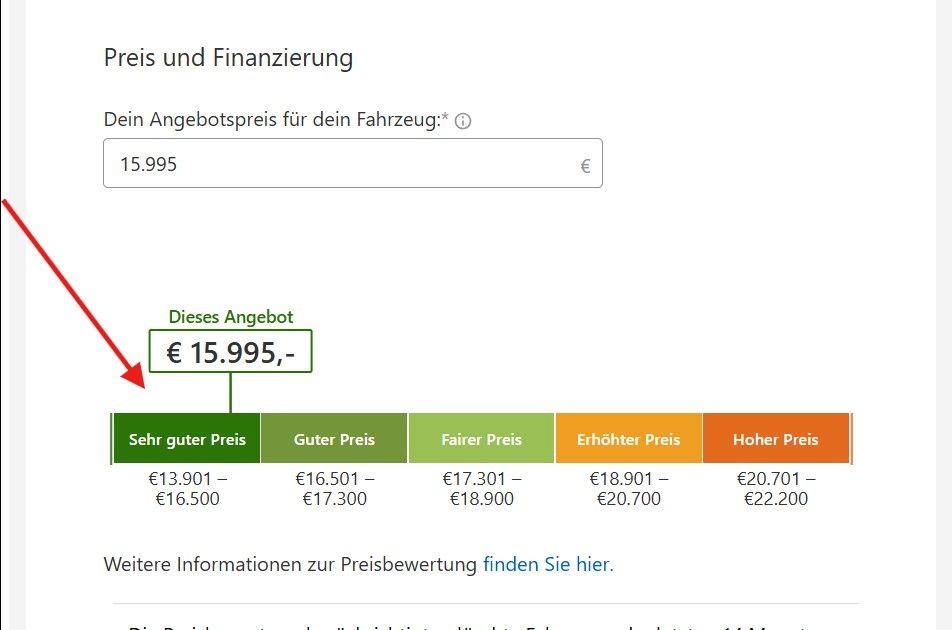Click the '€20.701 – €22.200' price range
Screen dimensions: 952x630
pos(775,488)
